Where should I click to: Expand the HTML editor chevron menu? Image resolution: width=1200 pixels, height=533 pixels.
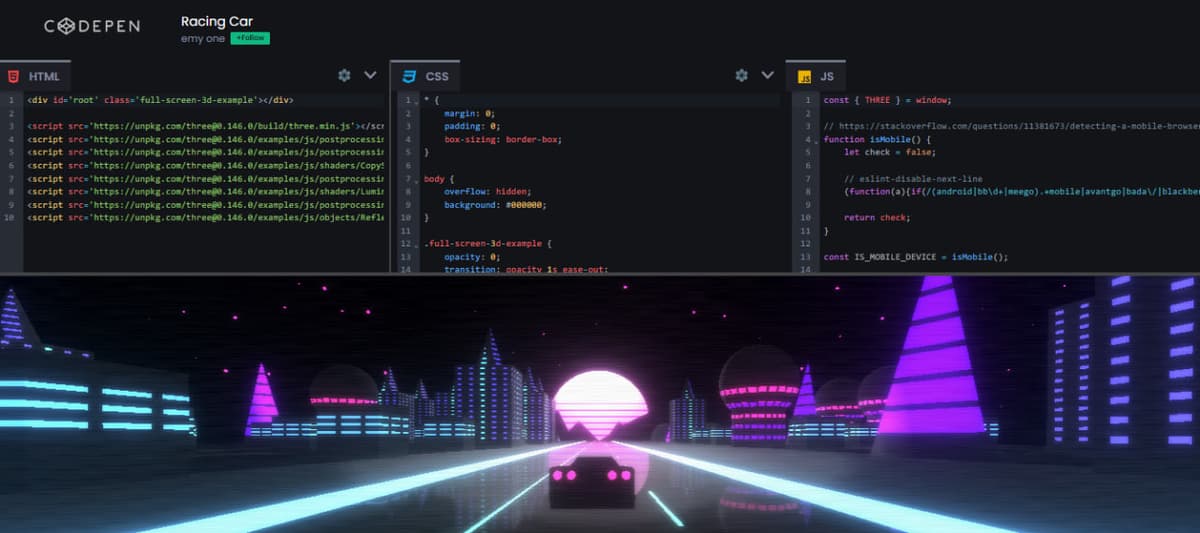370,75
